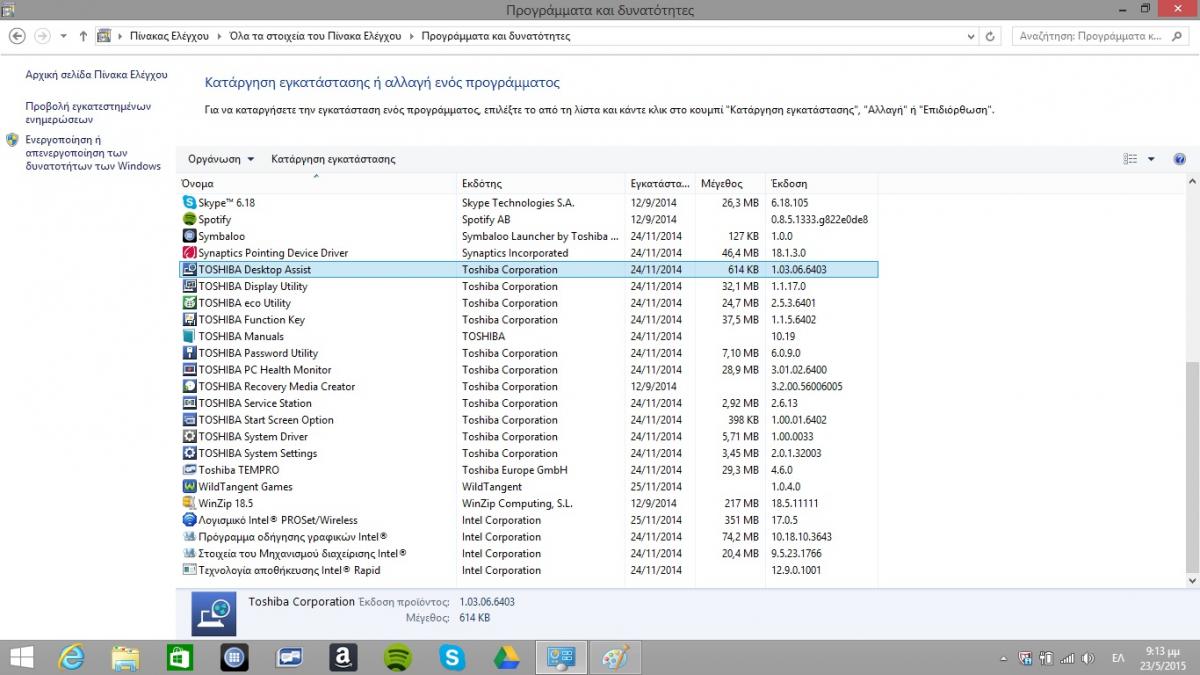Open the address bar history dropdown

972,36
